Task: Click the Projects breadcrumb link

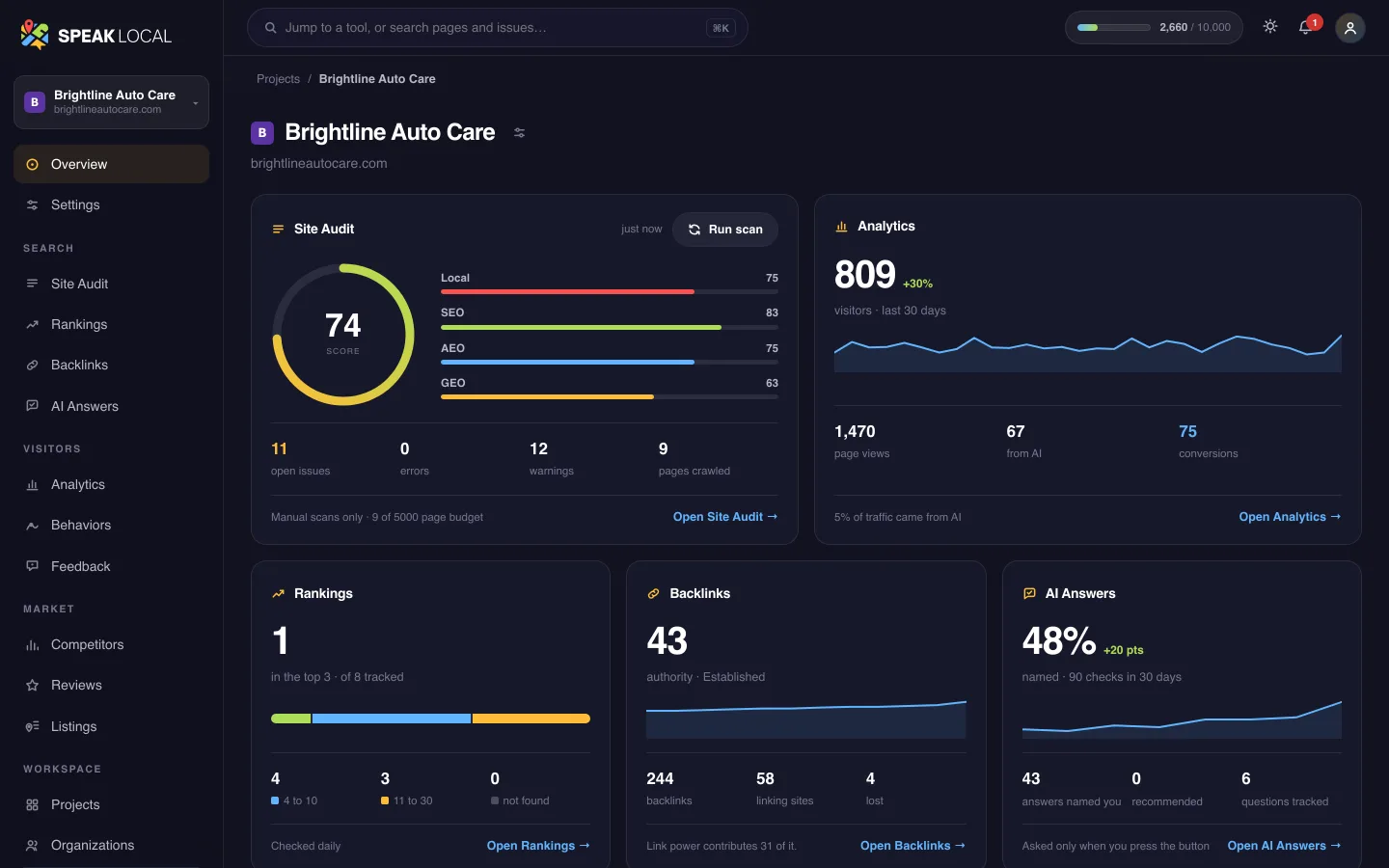Action: (278, 79)
